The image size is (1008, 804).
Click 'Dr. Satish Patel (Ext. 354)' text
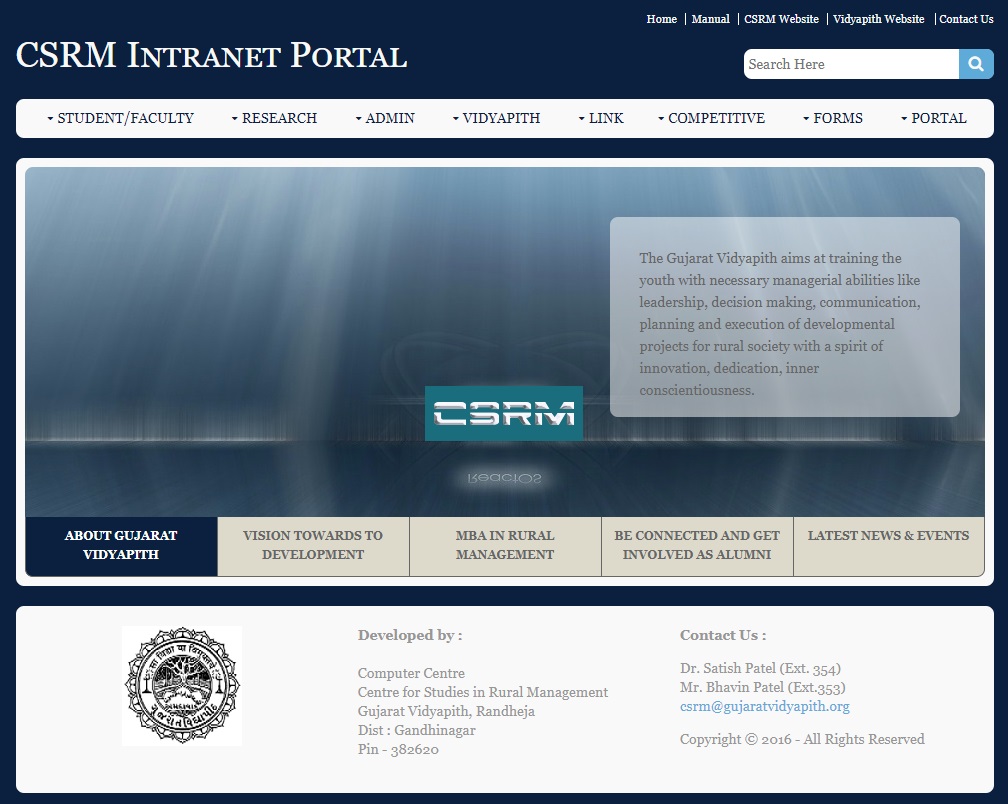[760, 668]
